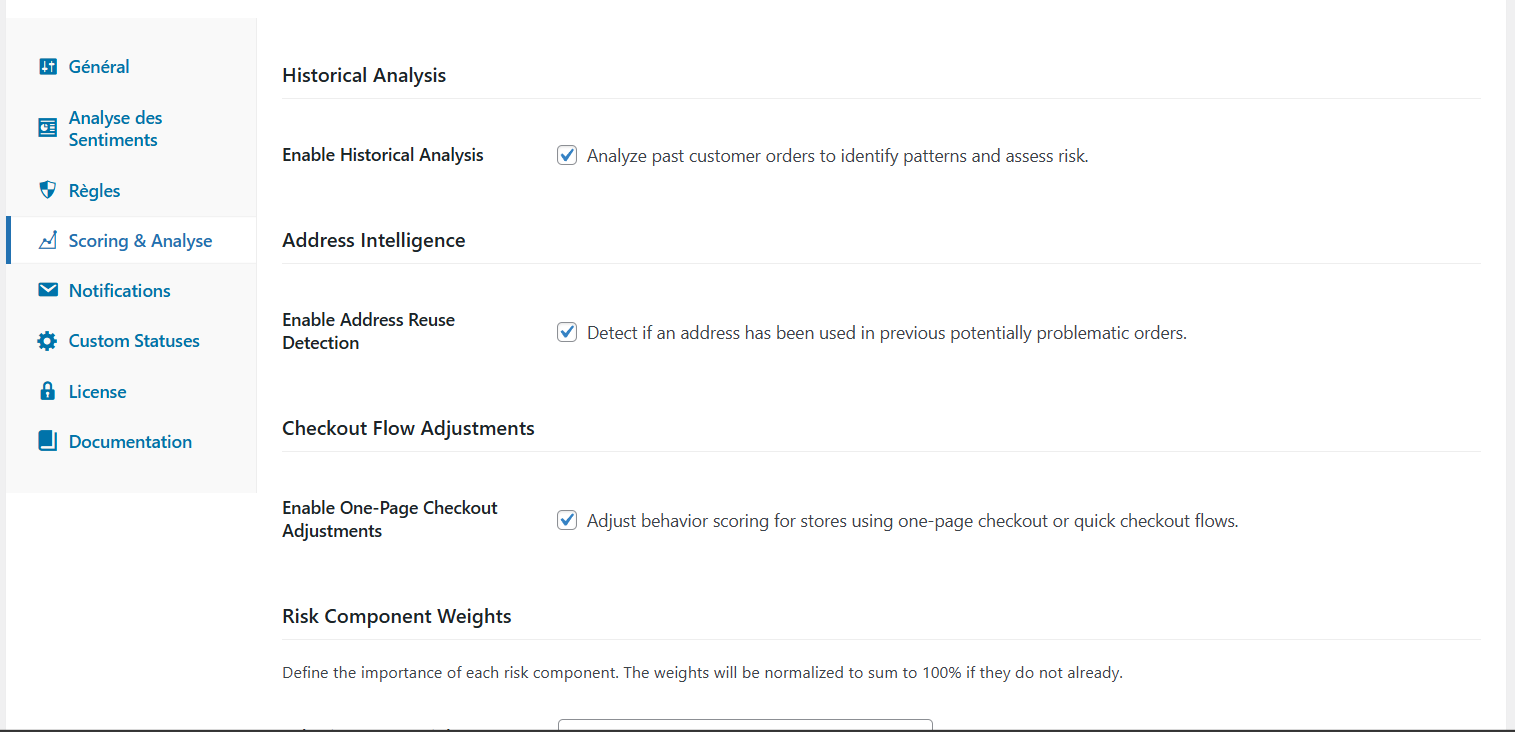Image resolution: width=1515 pixels, height=732 pixels.
Task: Click the gear icon for Custom Statuses
Action: point(47,340)
